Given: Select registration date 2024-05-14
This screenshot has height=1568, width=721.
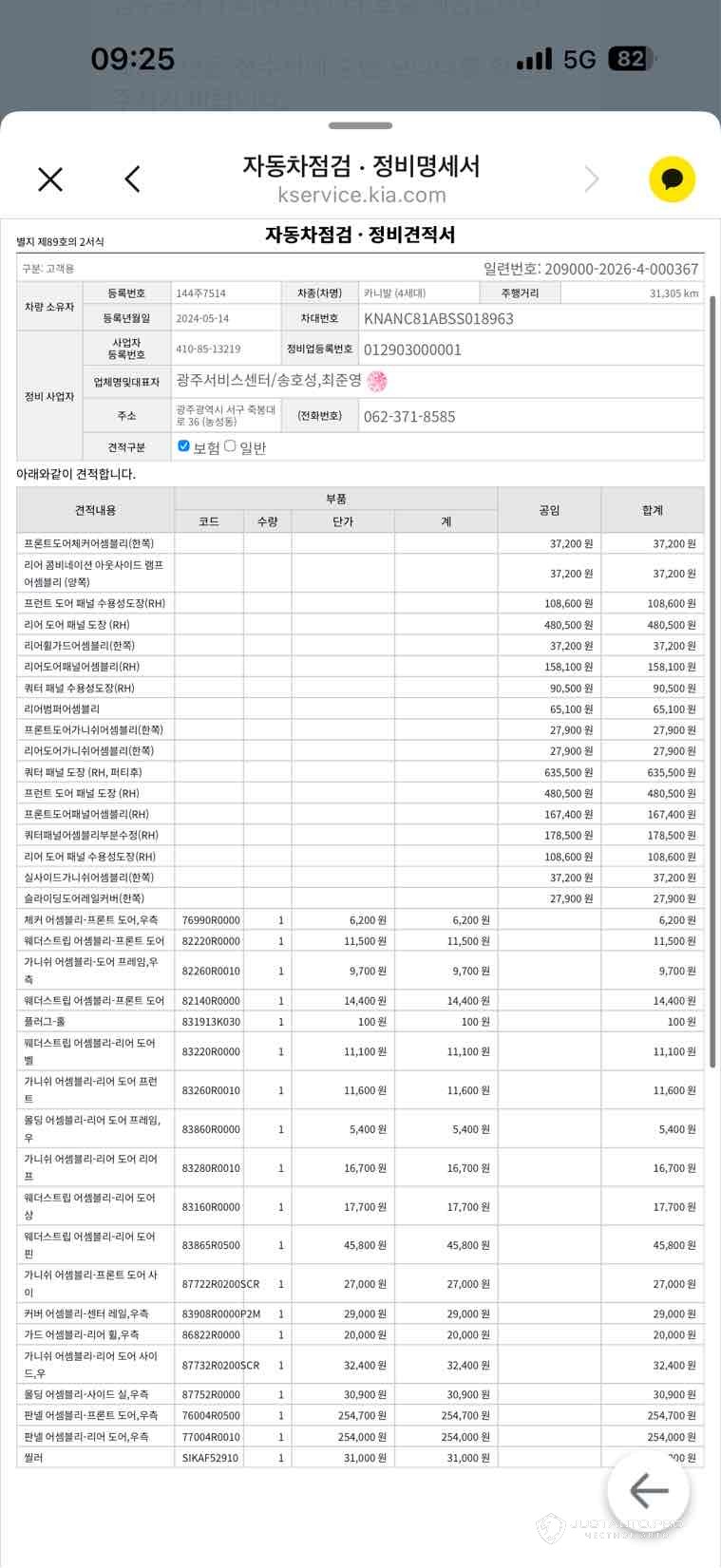Looking at the screenshot, I should coord(202,319).
